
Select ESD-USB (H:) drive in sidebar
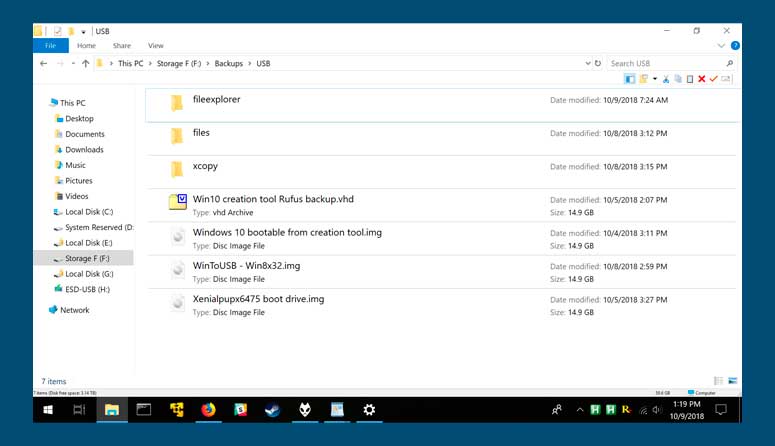(x=87, y=289)
